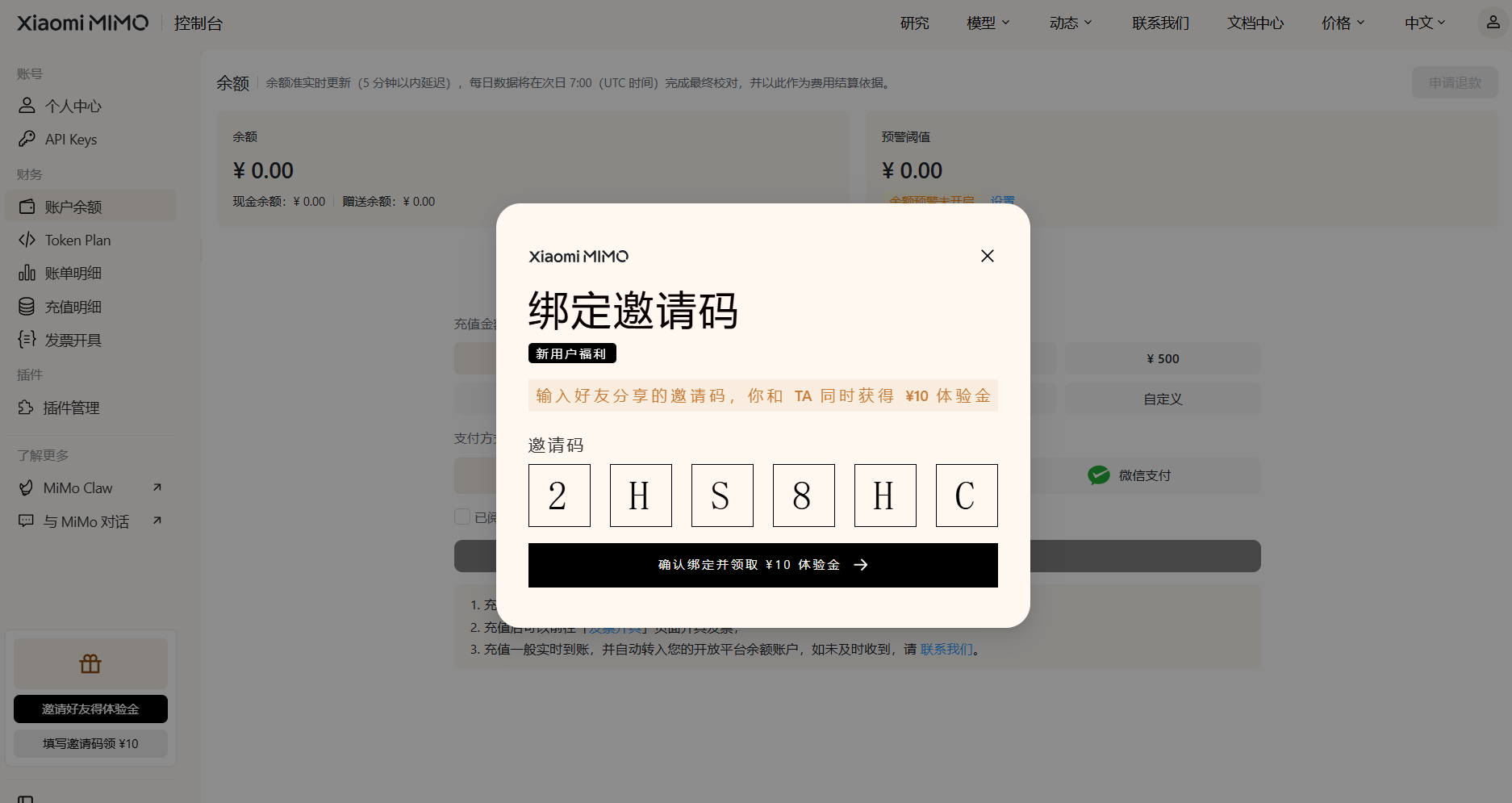Go to 控制台 header link
The width and height of the screenshot is (1512, 803).
[x=198, y=23]
